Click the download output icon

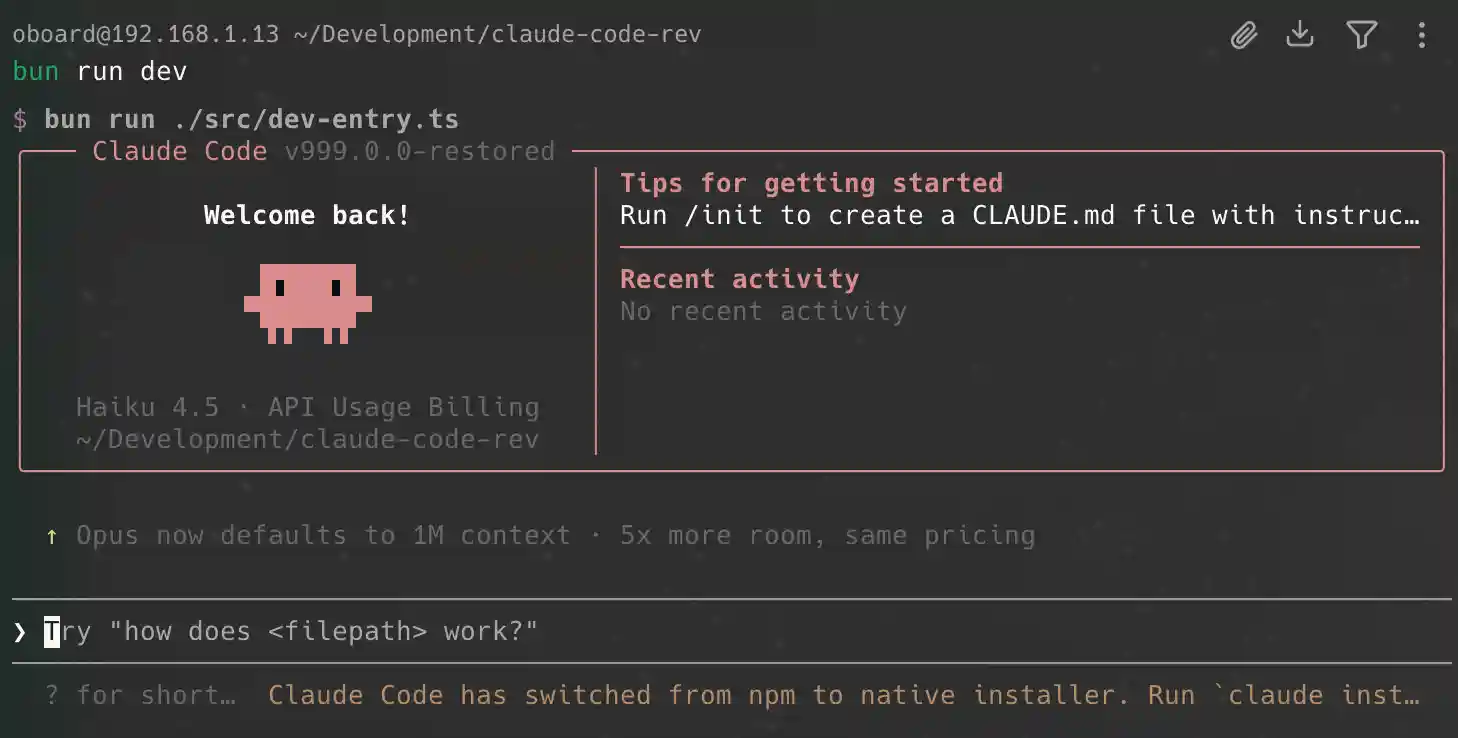click(1300, 35)
